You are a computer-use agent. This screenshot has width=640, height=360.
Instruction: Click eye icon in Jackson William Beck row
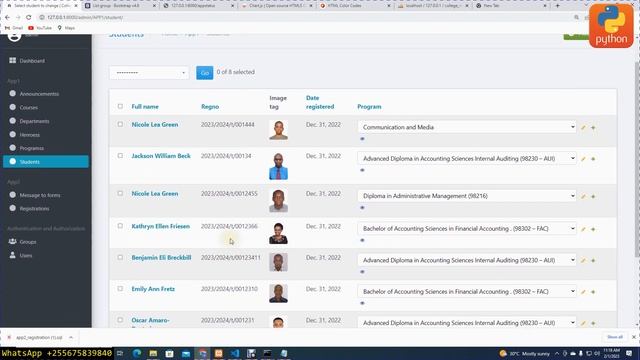[362, 170]
